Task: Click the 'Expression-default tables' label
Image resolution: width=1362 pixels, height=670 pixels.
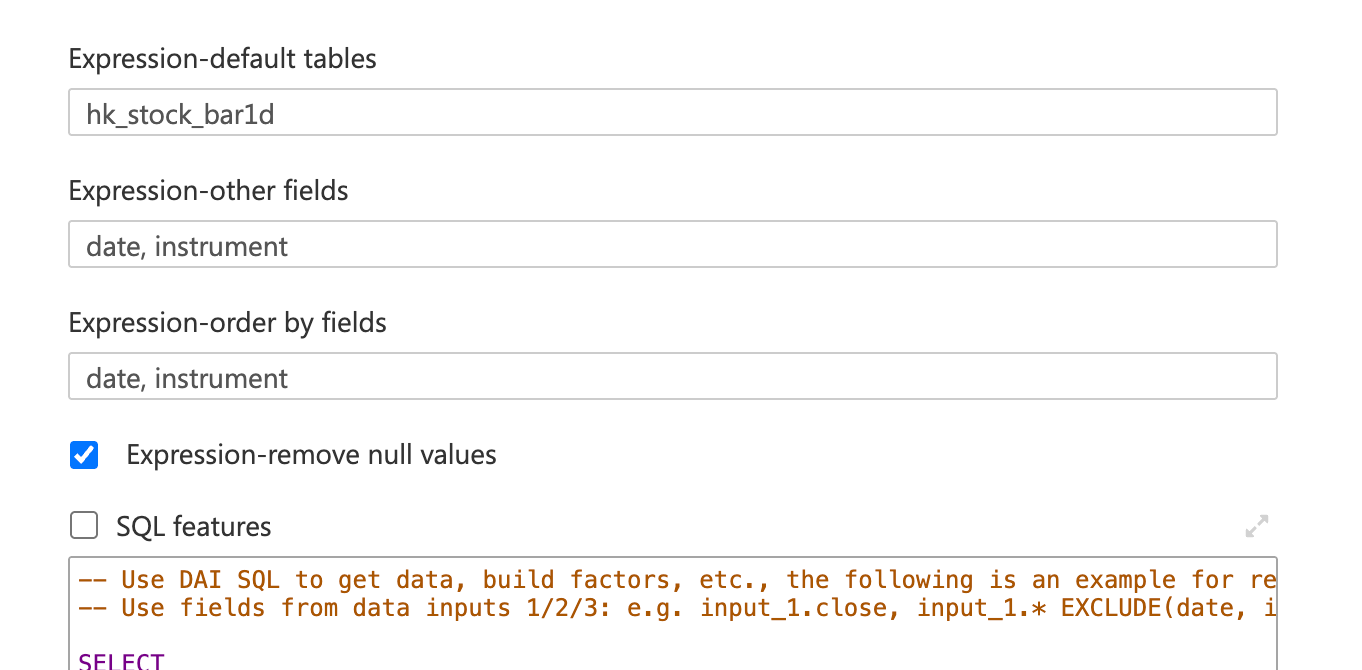Action: 222,59
